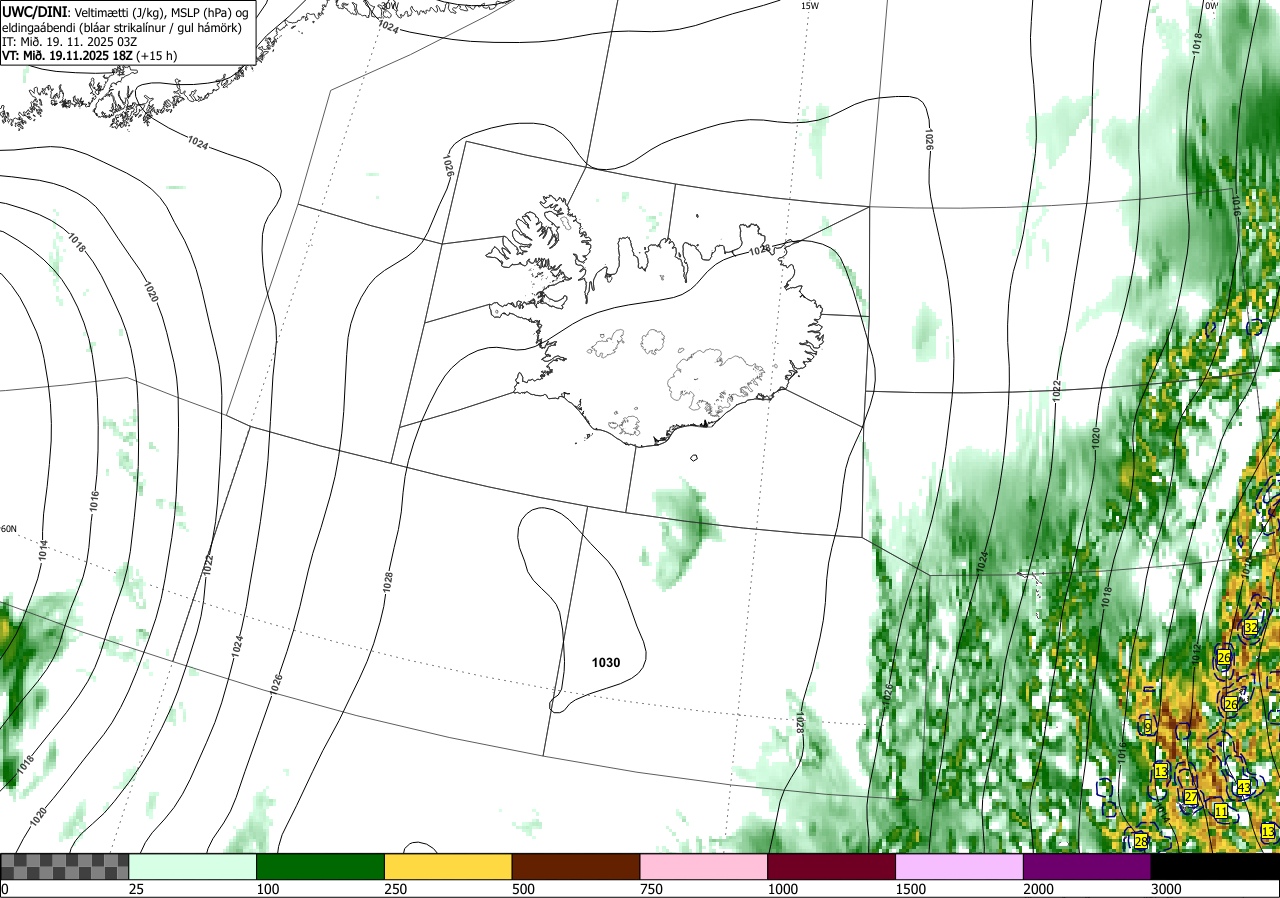Click the legend value 2000
1280x898 pixels.
[1040, 889]
